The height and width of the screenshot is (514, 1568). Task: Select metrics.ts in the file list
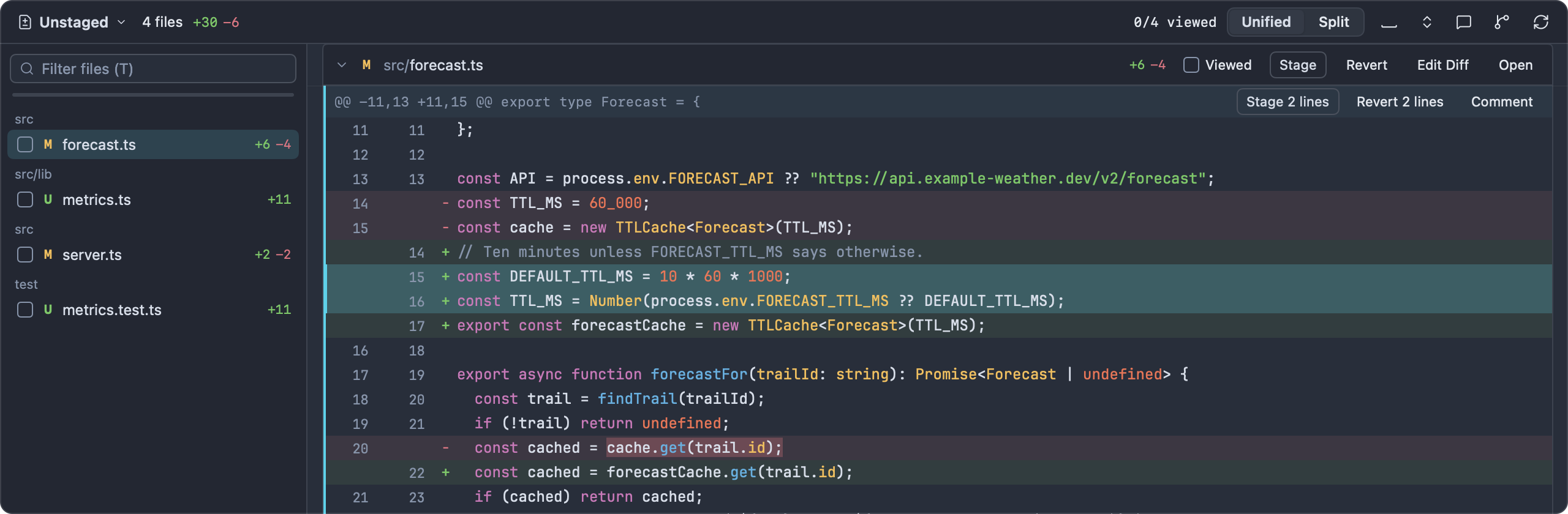coord(153,199)
